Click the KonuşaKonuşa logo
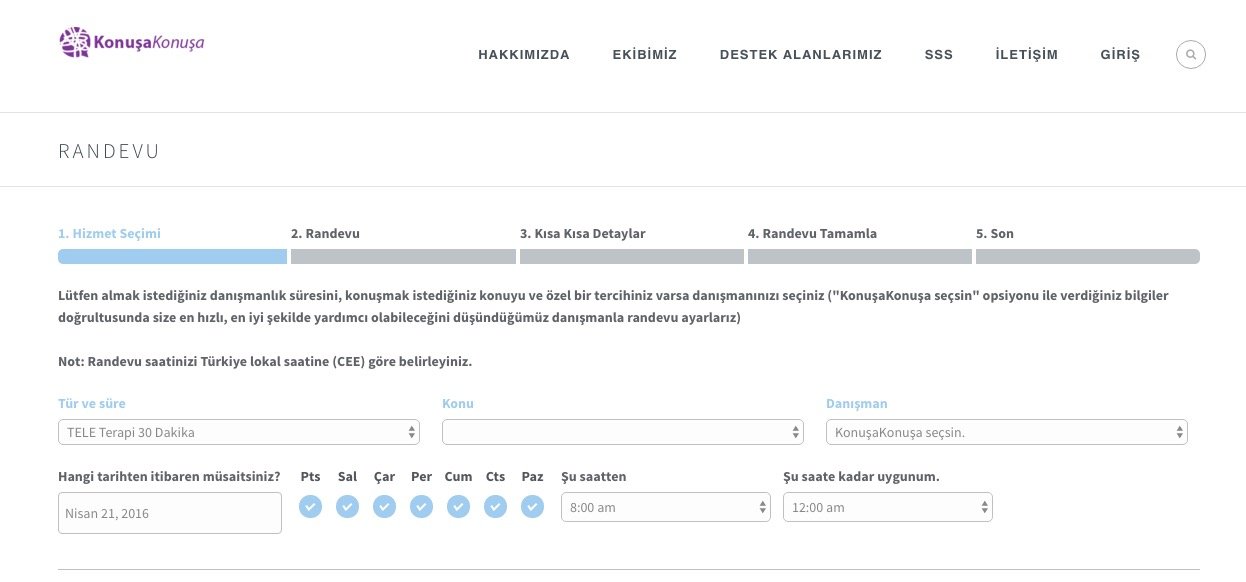 click(132, 43)
